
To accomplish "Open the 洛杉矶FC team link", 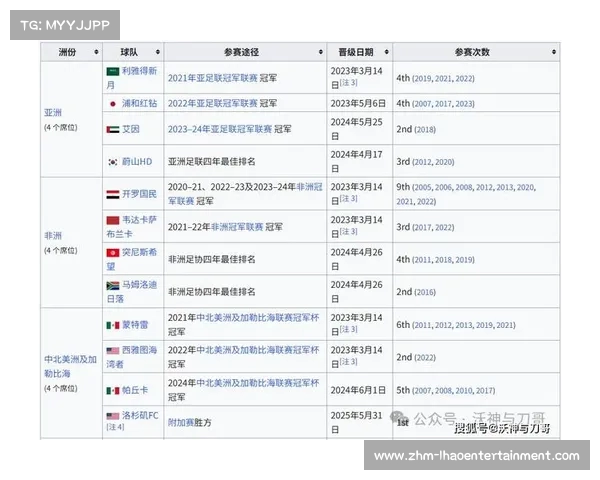I will [140, 416].
